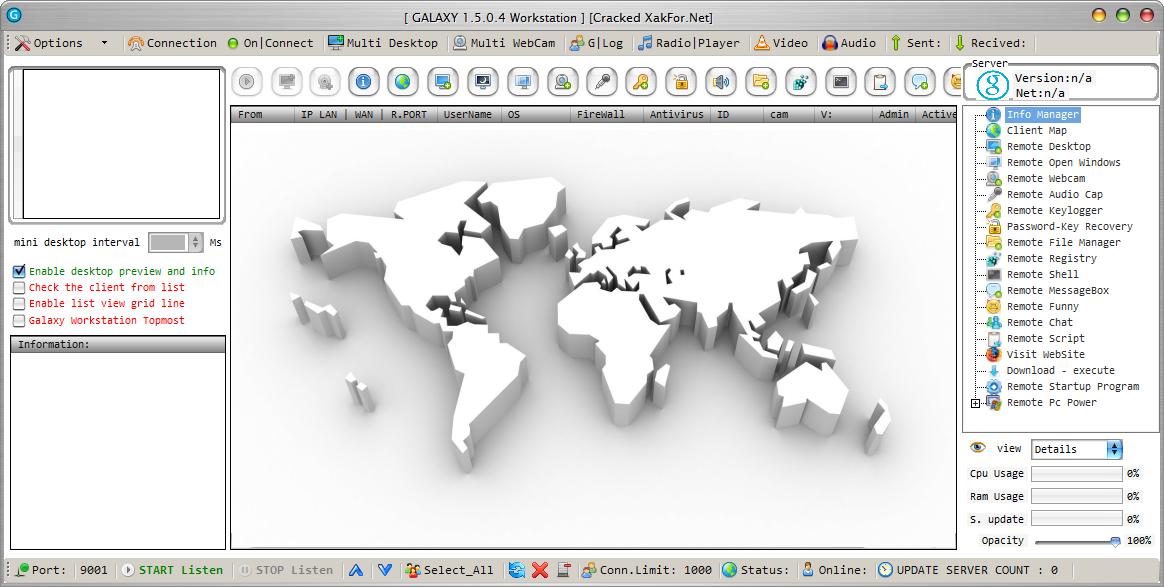Viewport: 1164px width, 587px height.
Task: Click the START Listen button
Action: click(172, 570)
